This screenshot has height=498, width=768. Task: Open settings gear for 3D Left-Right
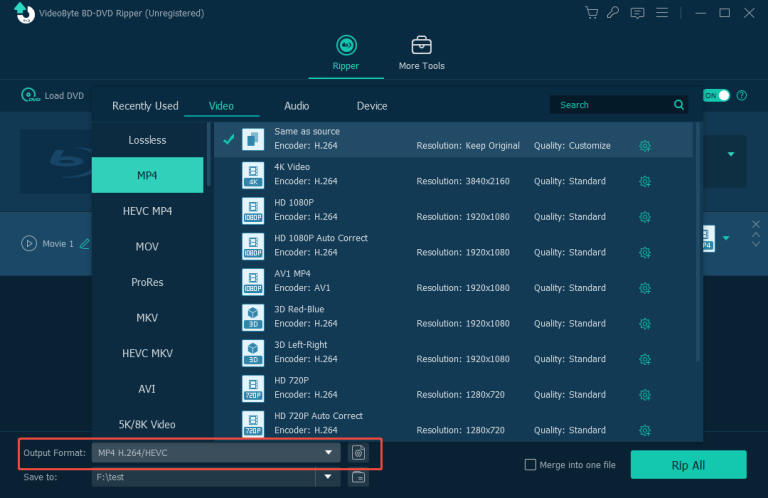point(645,359)
